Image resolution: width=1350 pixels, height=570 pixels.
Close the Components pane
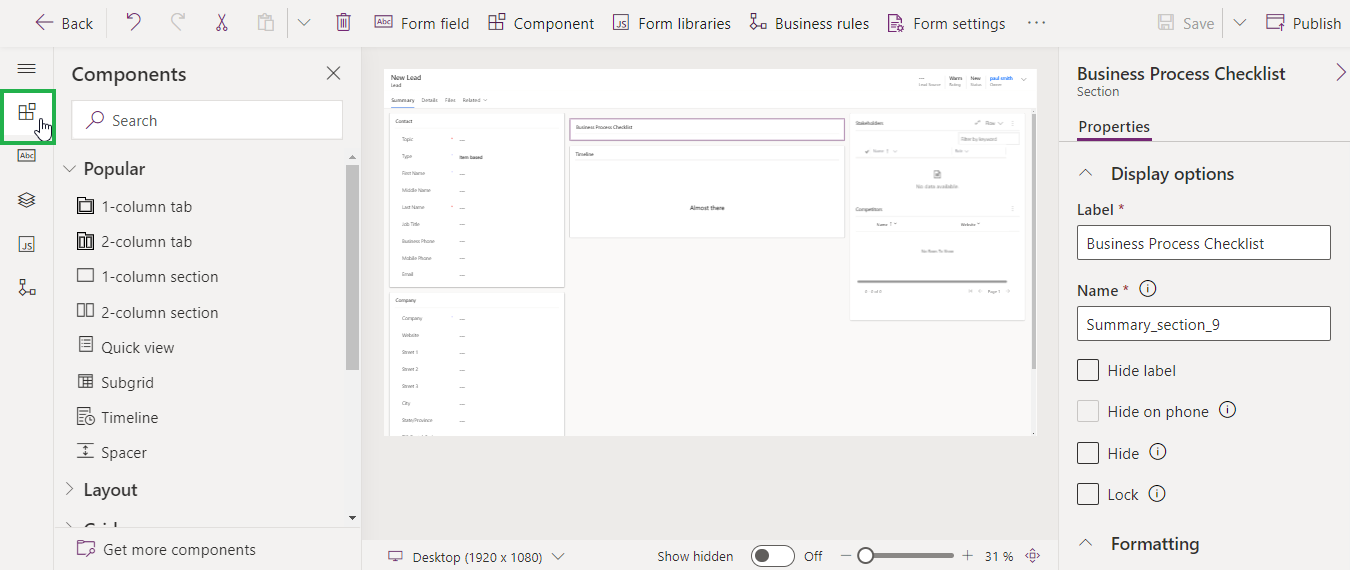tap(334, 73)
